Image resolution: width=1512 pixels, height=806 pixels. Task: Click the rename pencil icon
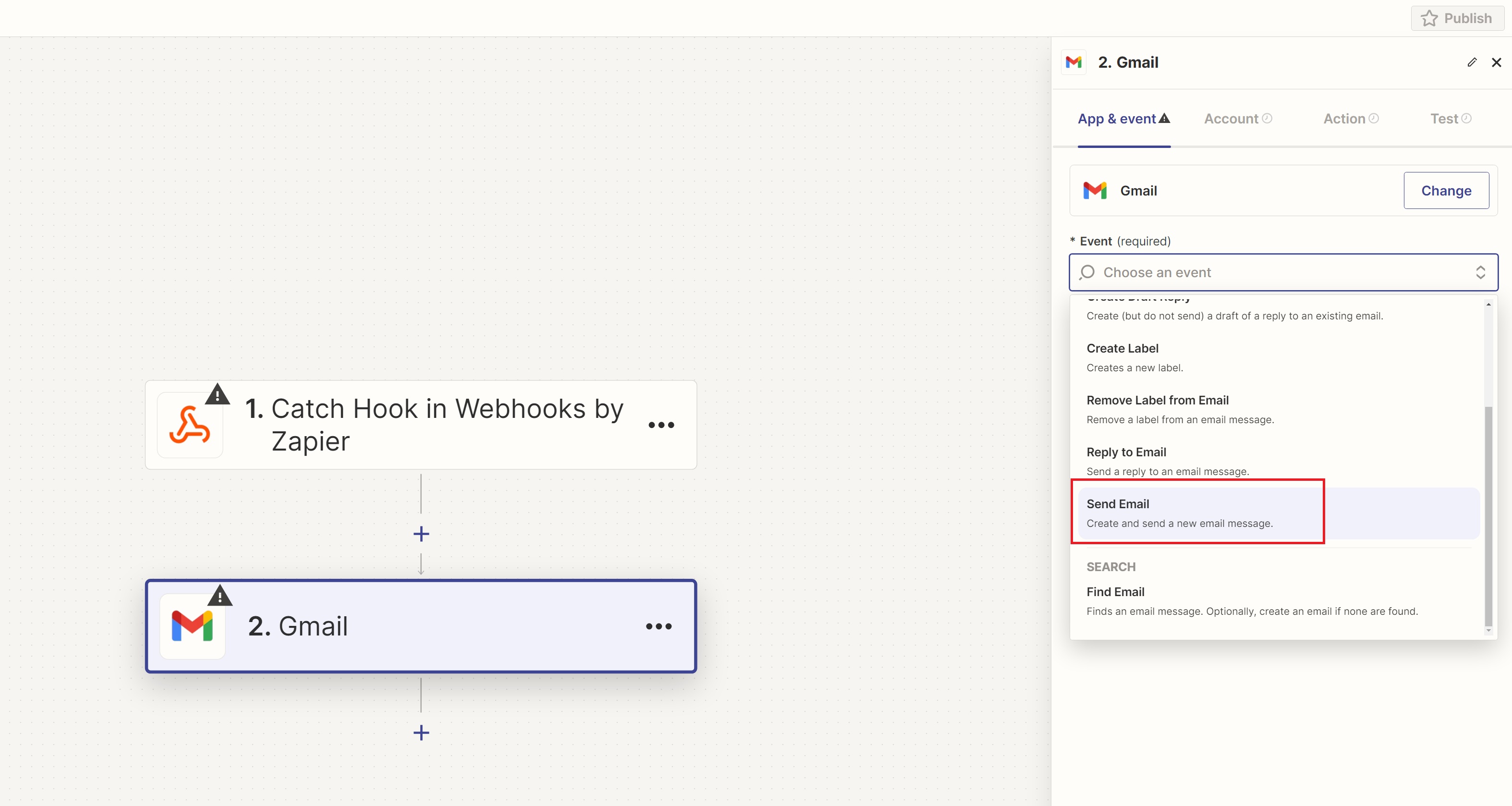click(1472, 62)
